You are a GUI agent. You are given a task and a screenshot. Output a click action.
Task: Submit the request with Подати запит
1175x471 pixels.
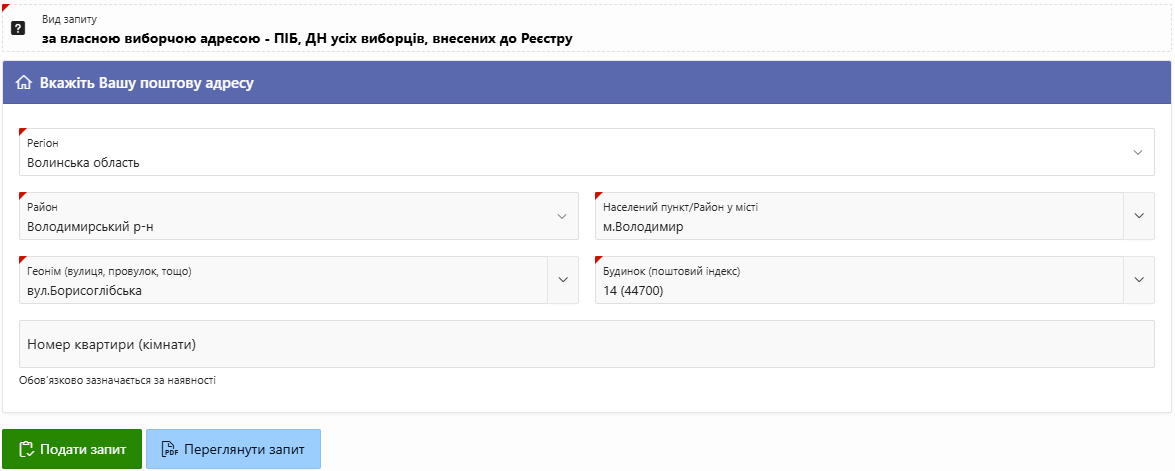(x=72, y=450)
